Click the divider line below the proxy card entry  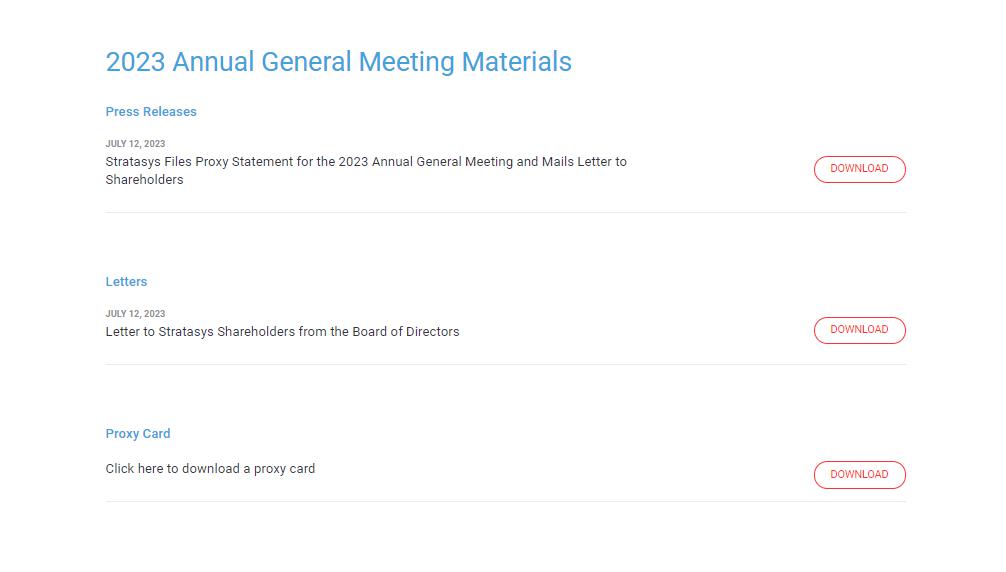505,501
